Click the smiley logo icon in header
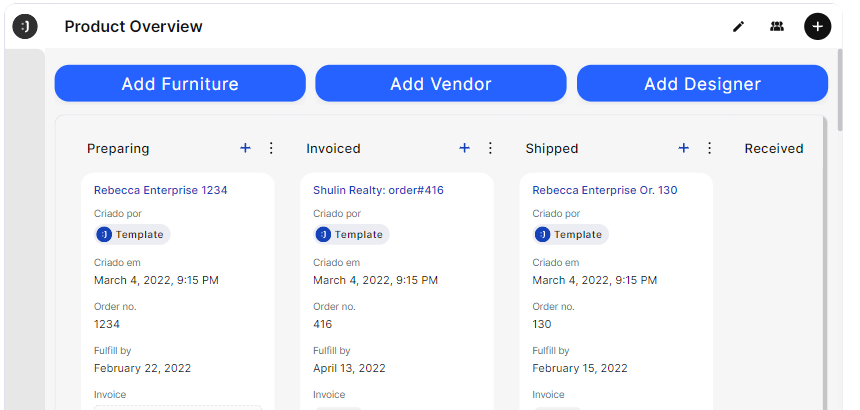The image size is (860, 410). click(25, 27)
